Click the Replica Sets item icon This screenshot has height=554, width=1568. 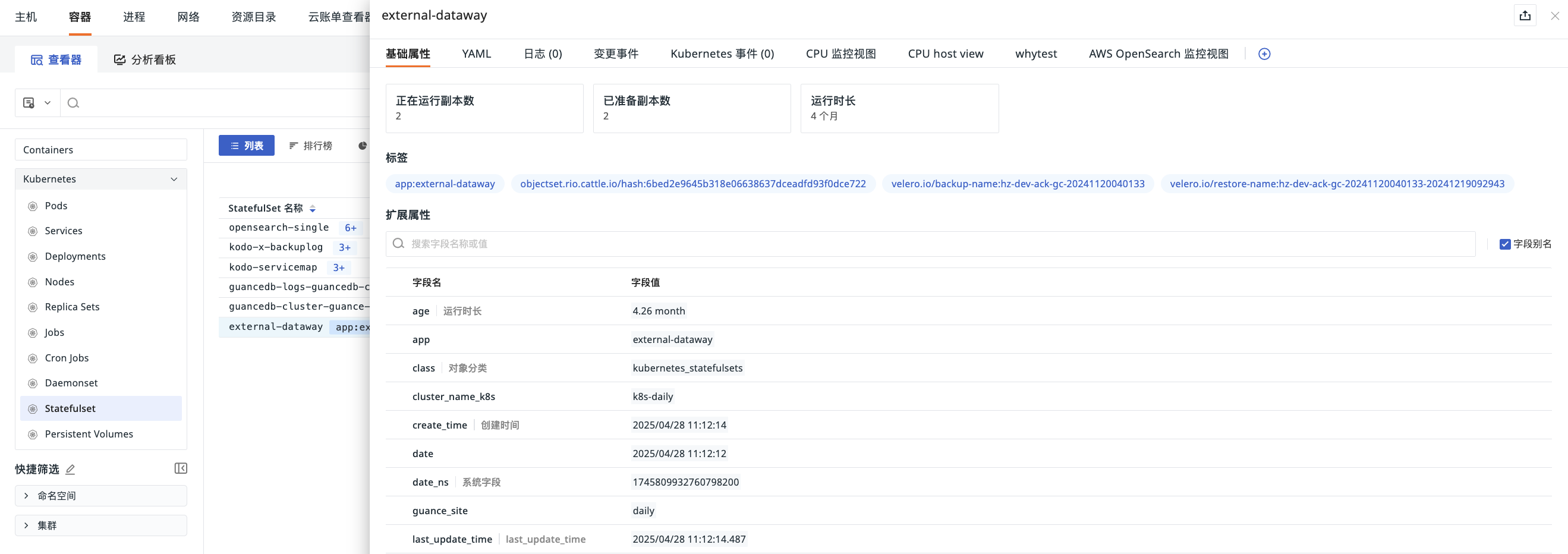coord(33,307)
